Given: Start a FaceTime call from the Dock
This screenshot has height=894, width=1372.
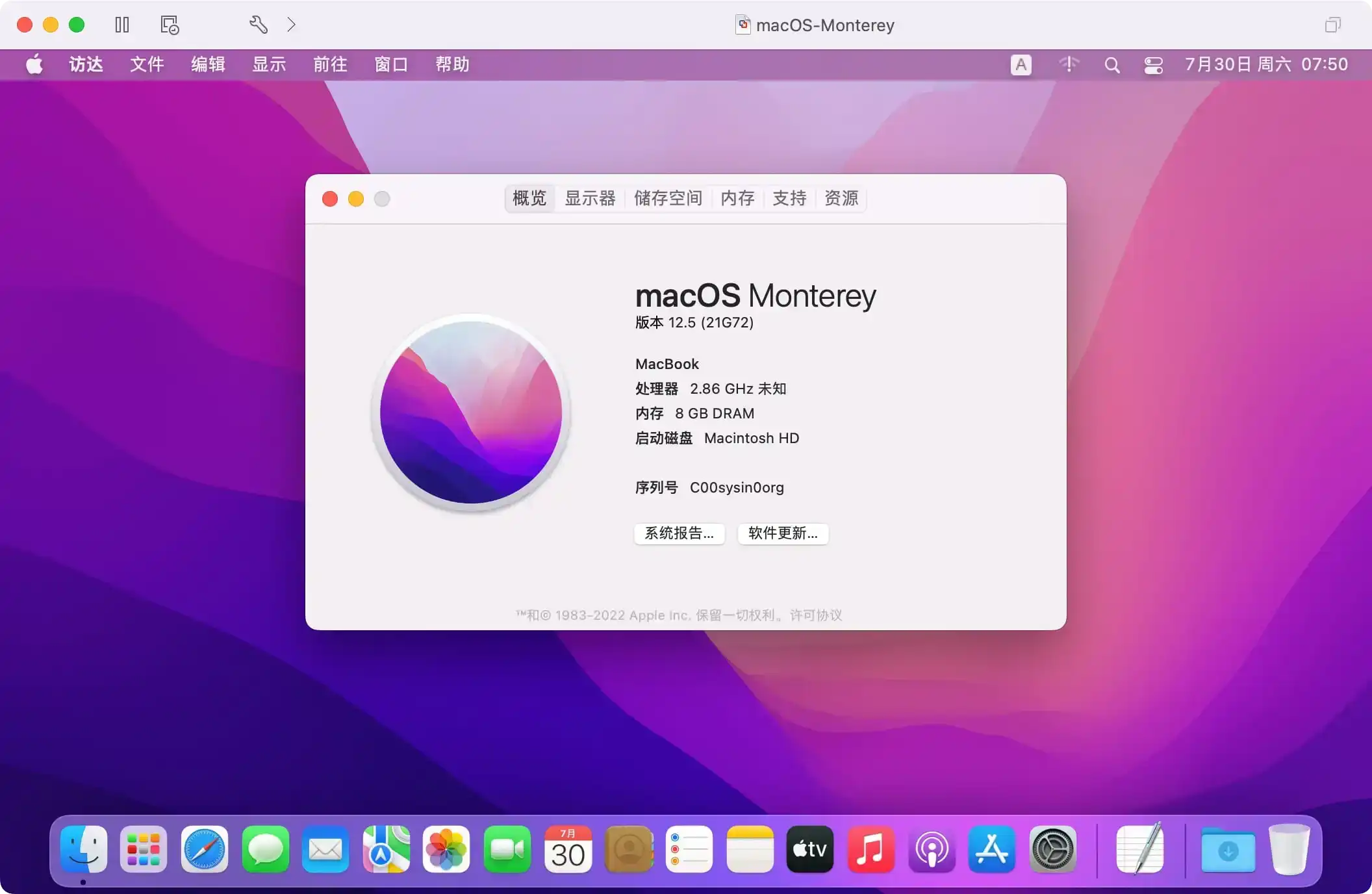Looking at the screenshot, I should click(x=507, y=850).
